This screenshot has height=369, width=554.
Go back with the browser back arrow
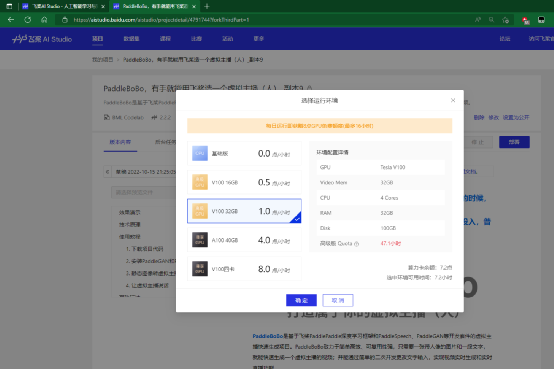click(11, 20)
